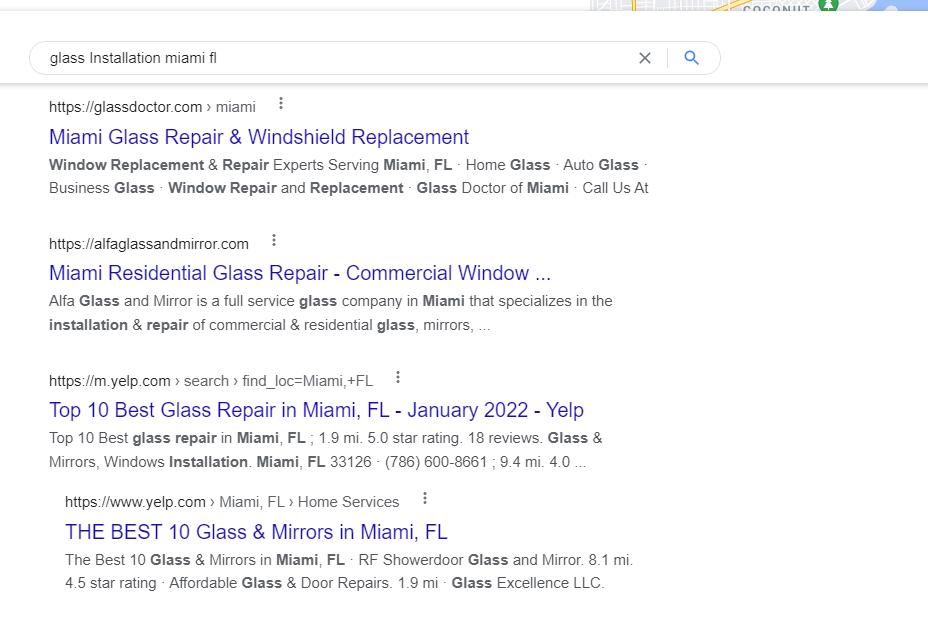928x619 pixels.
Task: Open 'THE BEST 10 Glass & Mirrors in Miami, FL' link
Action: pyautogui.click(x=256, y=531)
